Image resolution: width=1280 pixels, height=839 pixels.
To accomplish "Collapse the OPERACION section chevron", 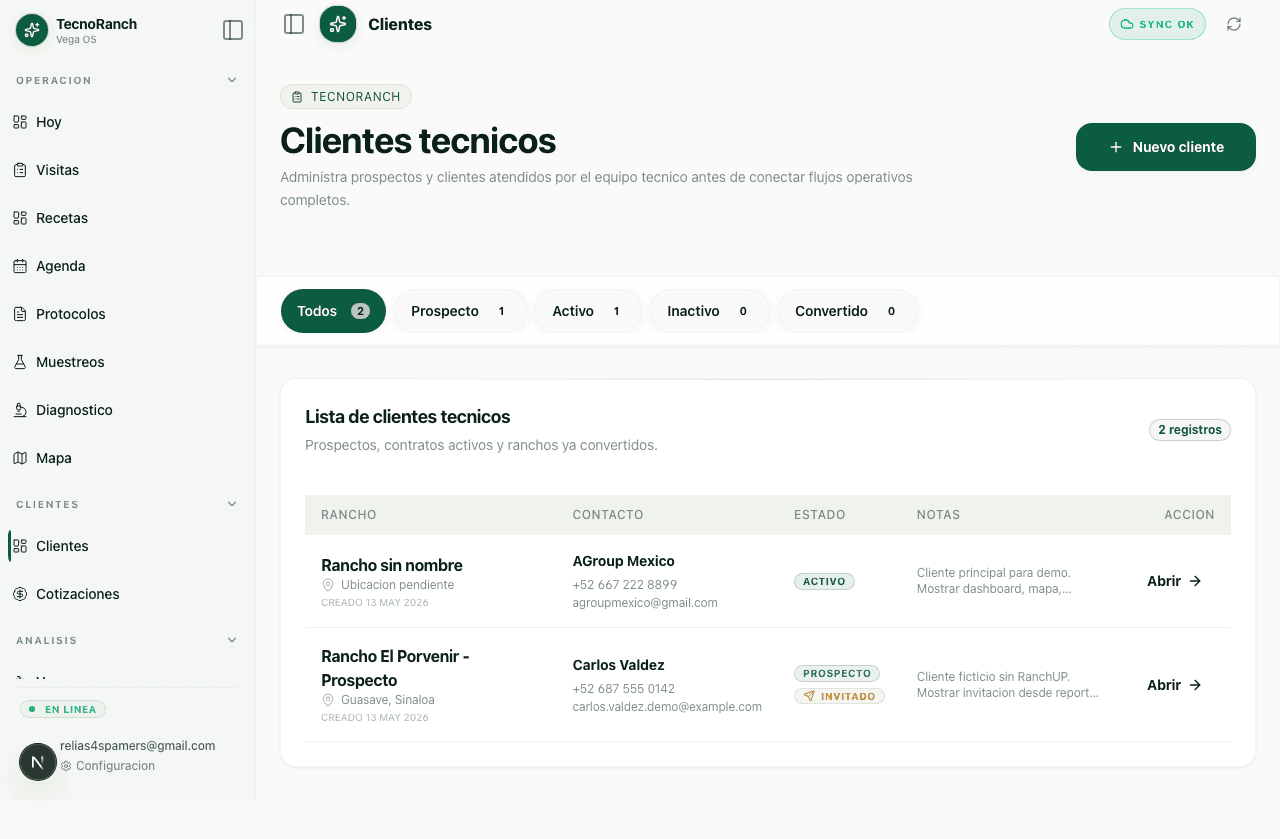I will click(232, 80).
